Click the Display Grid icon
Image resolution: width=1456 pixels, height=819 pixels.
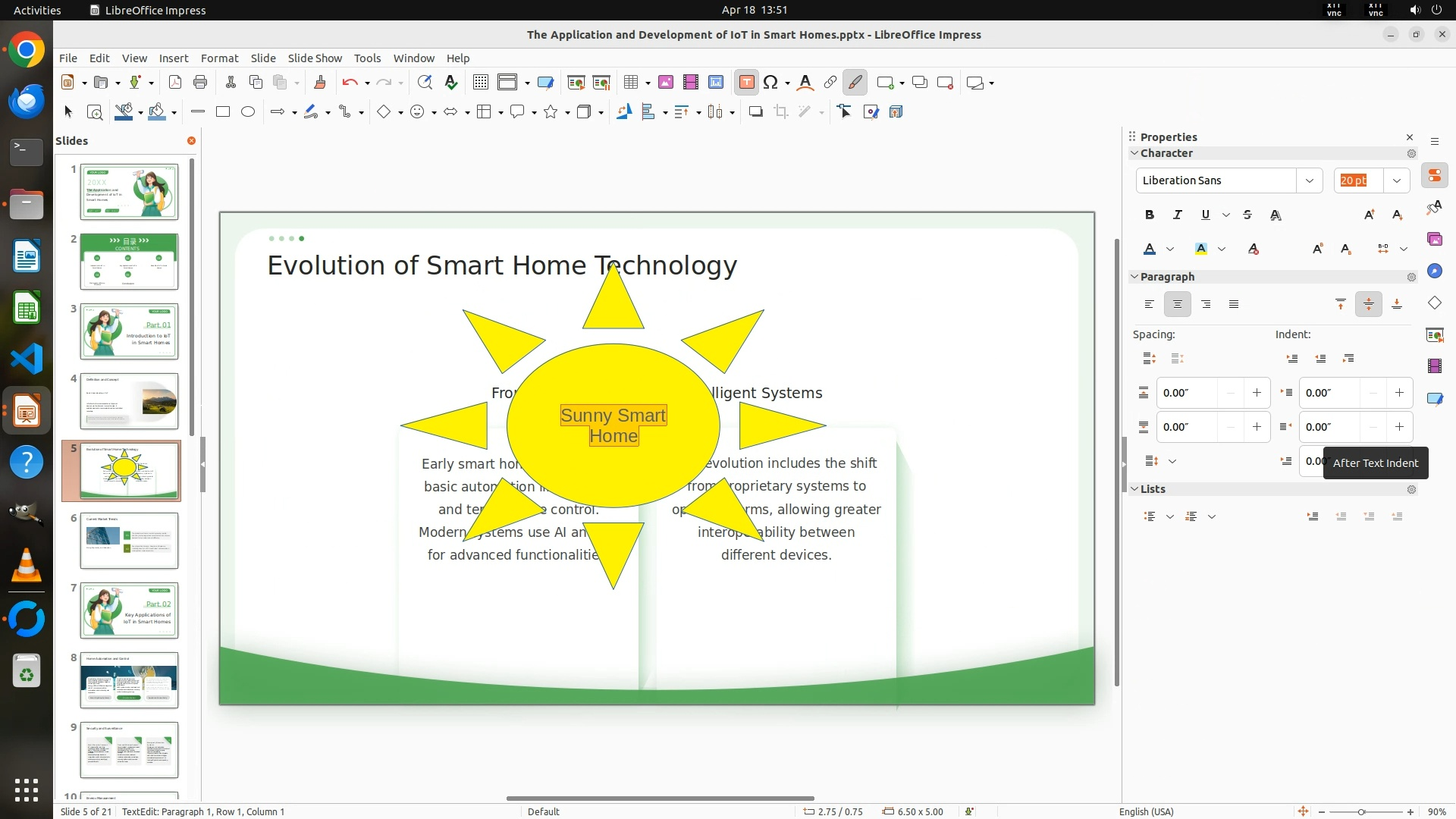480,83
